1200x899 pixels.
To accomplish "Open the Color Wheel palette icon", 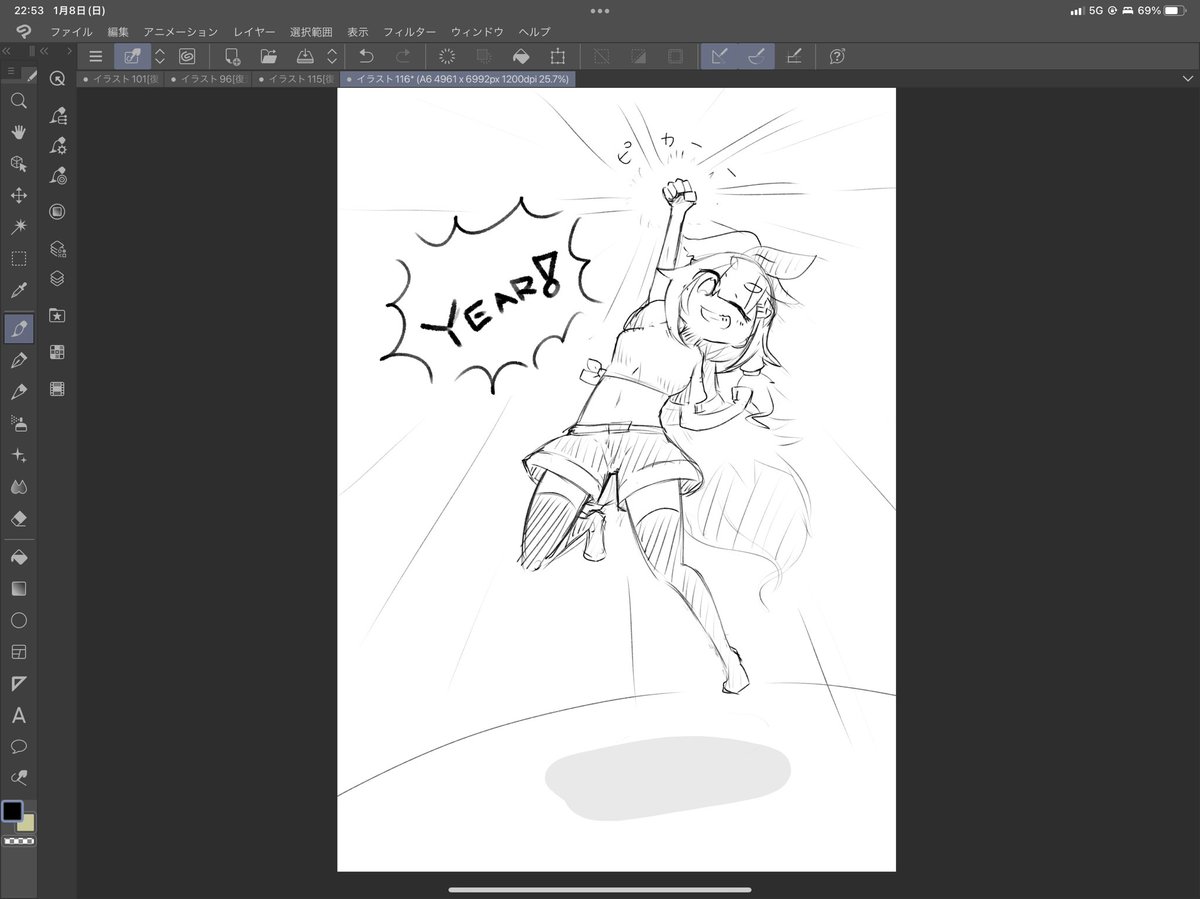I will 57,212.
